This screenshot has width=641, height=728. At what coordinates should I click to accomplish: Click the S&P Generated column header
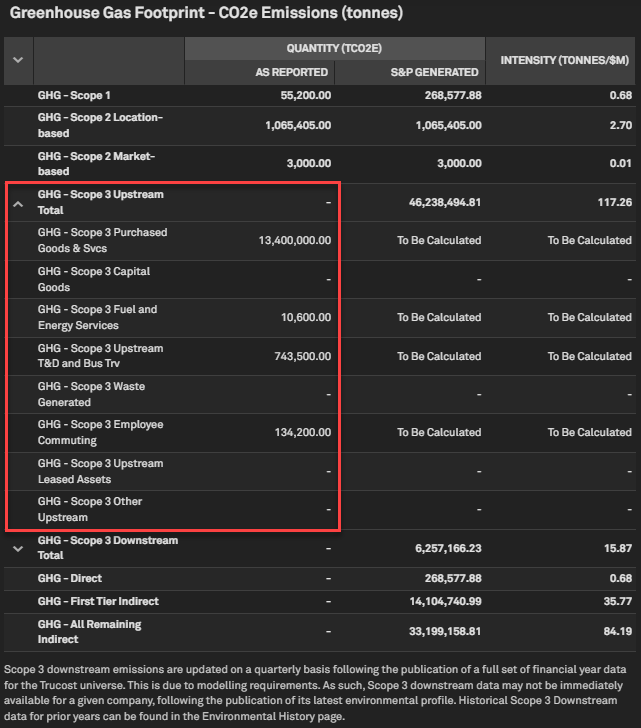[437, 72]
